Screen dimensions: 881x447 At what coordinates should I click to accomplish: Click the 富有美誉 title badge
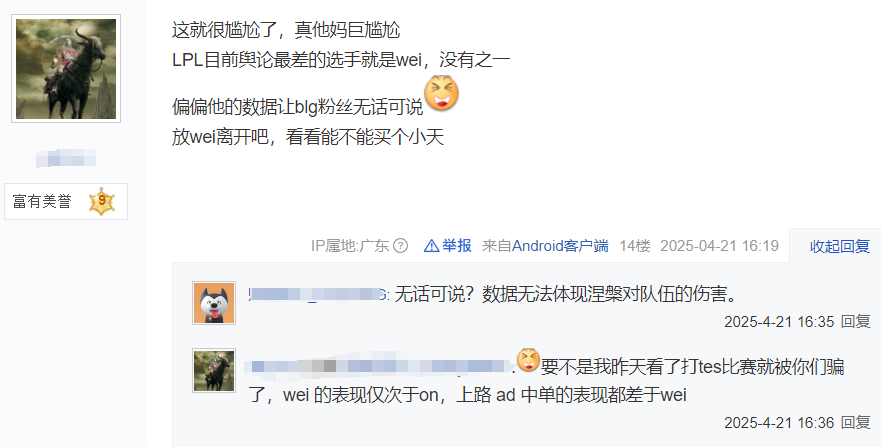tap(66, 201)
